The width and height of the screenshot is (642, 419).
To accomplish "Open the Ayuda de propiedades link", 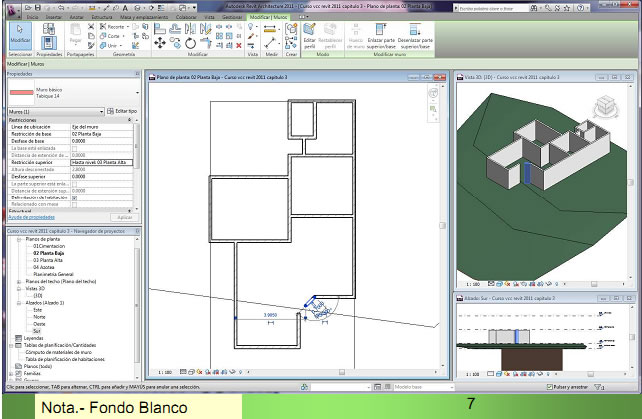I will click(33, 217).
